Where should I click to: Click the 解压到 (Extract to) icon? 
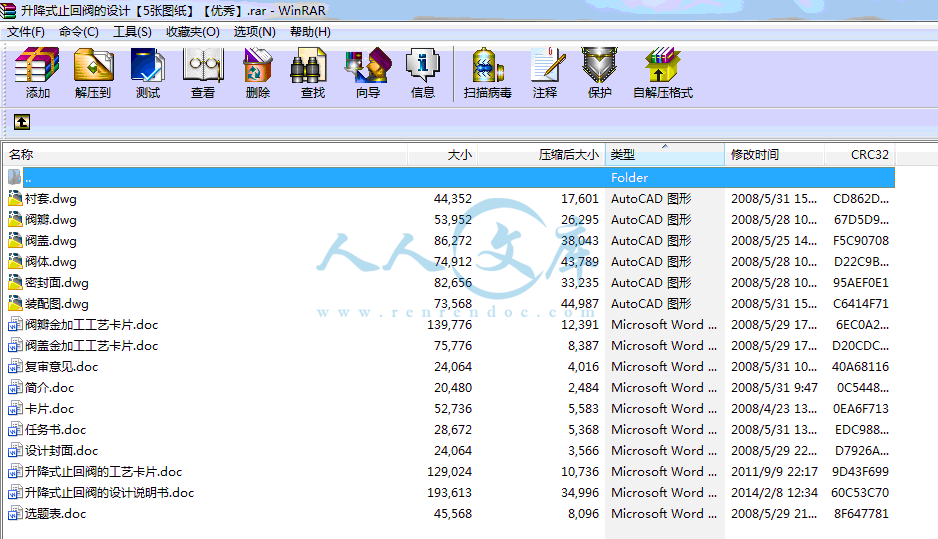pos(93,65)
